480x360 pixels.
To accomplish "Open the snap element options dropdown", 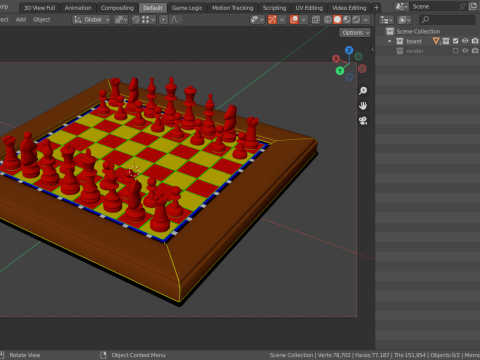I will (148, 20).
